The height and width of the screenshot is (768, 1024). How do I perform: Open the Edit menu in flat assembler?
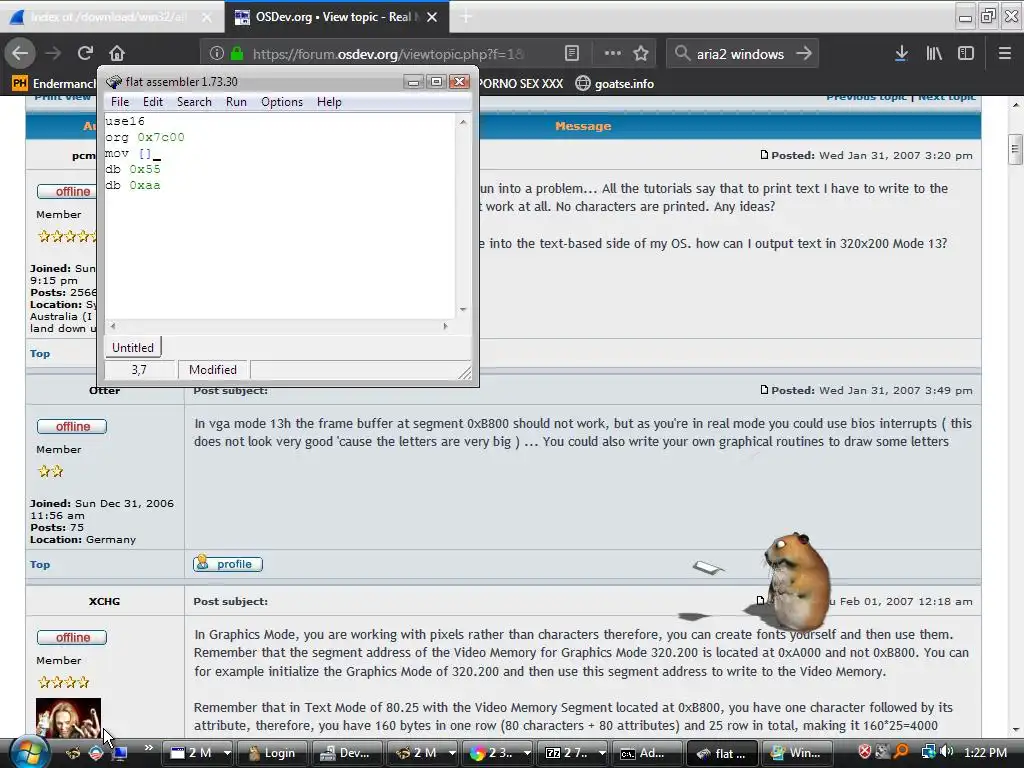coord(153,102)
